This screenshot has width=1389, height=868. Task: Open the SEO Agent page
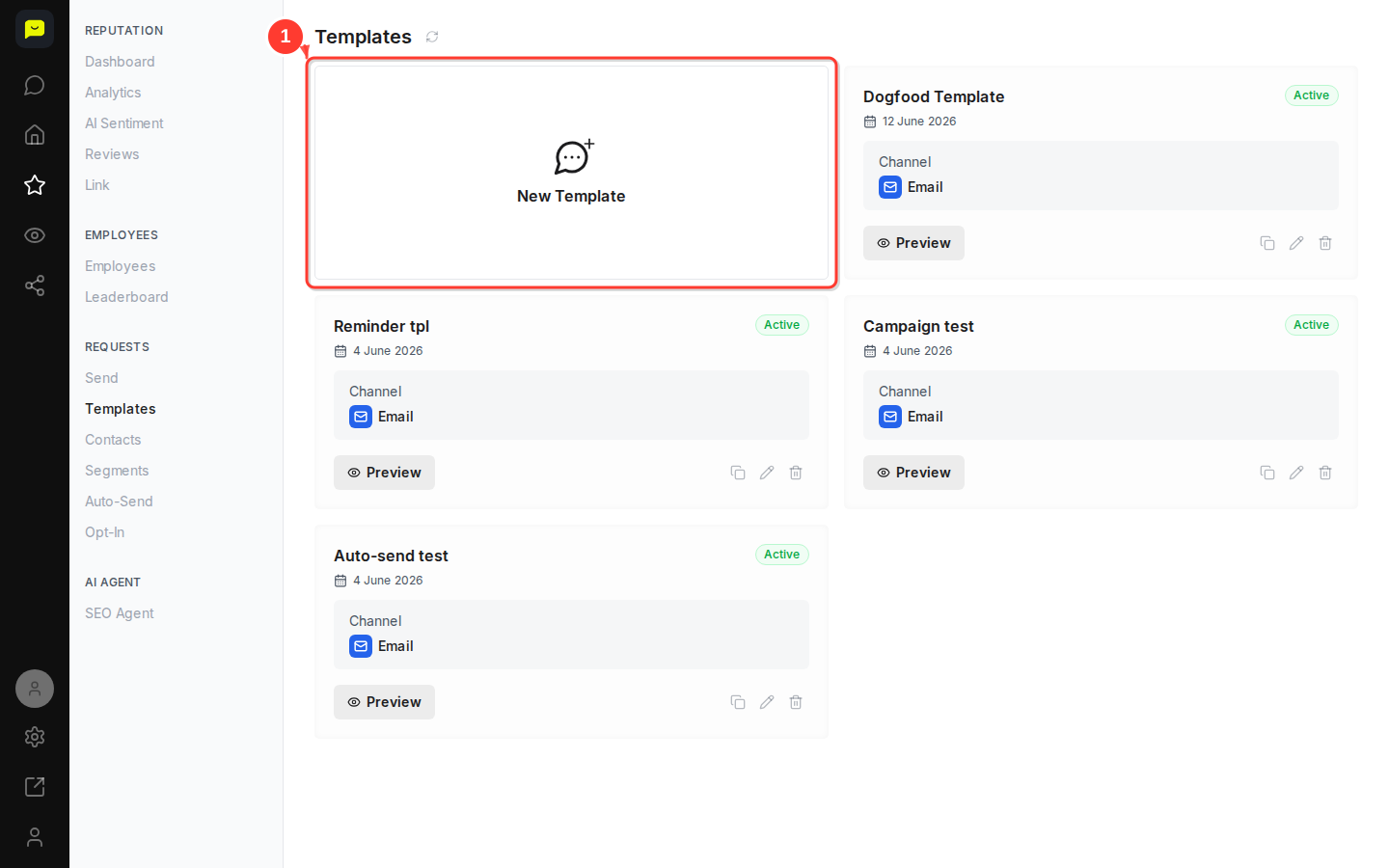tap(120, 613)
